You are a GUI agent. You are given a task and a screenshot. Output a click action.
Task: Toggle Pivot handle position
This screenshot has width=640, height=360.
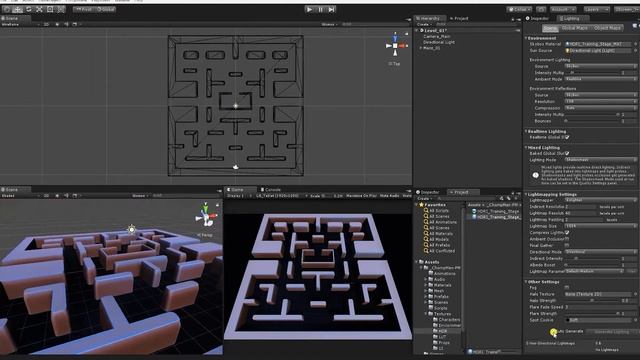[84, 9]
